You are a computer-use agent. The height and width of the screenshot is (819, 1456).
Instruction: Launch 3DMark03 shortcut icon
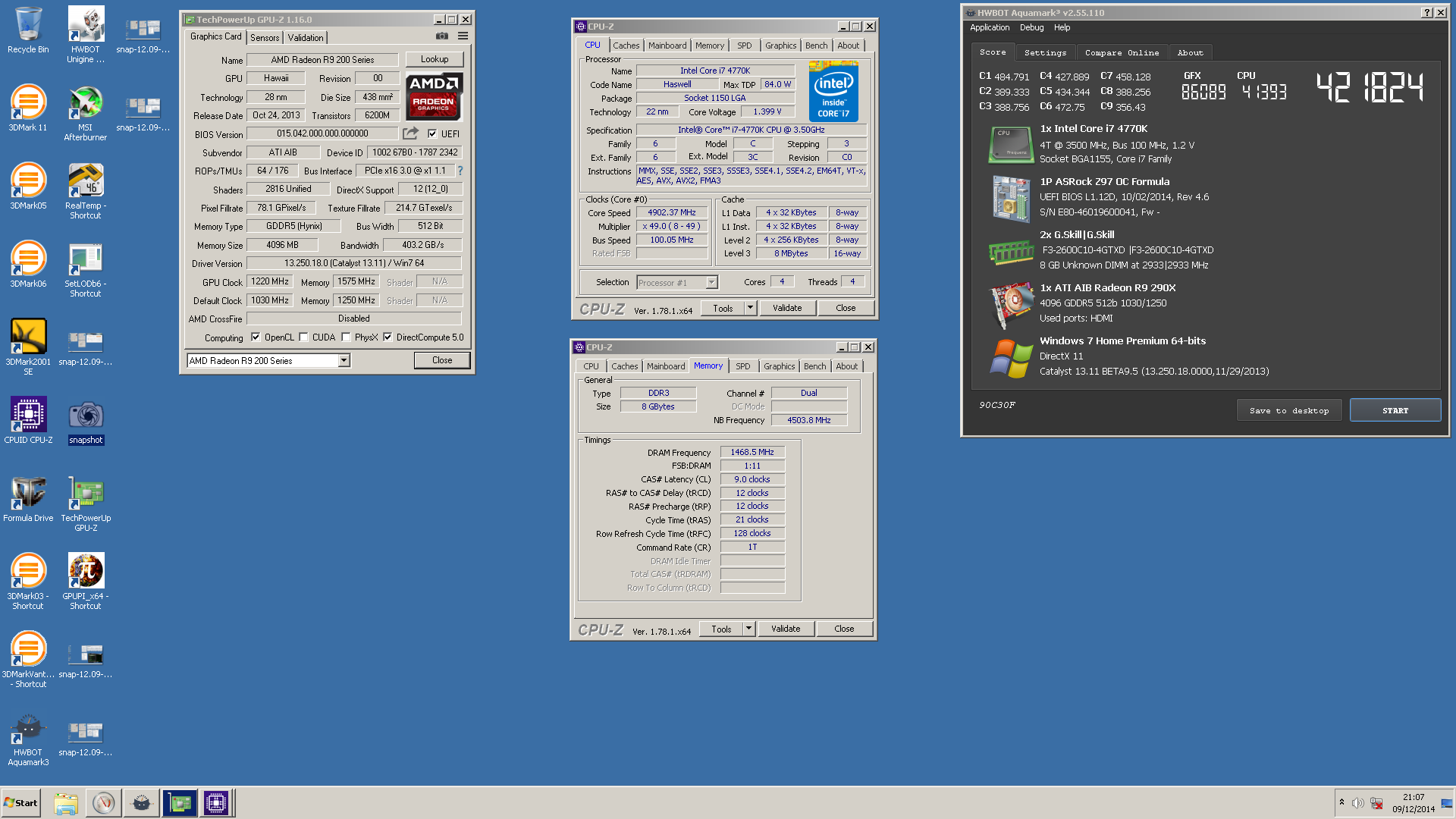tap(28, 581)
